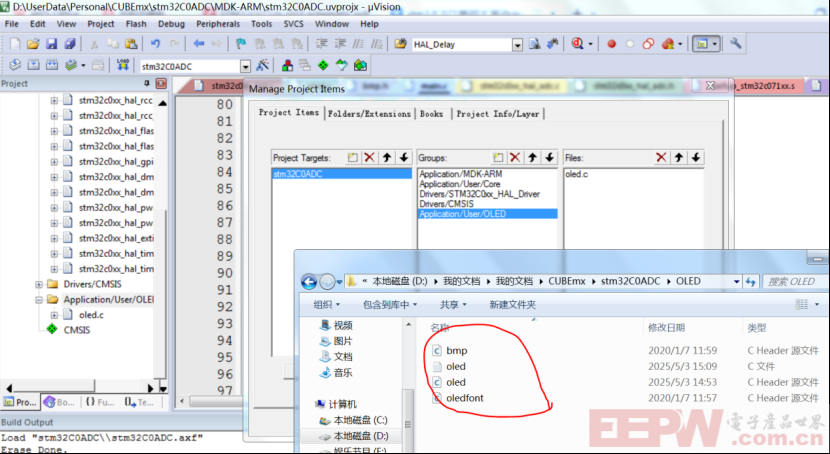Click the 搜索 OLED search field
830x454 pixels.
[795, 282]
